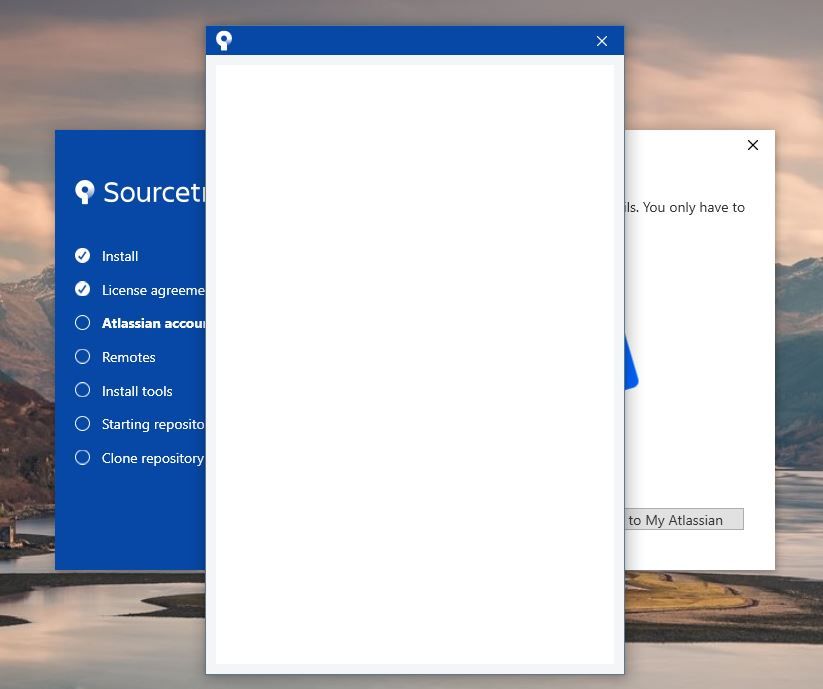Click the Sourcetree logo in dialog title bar

click(x=224, y=40)
